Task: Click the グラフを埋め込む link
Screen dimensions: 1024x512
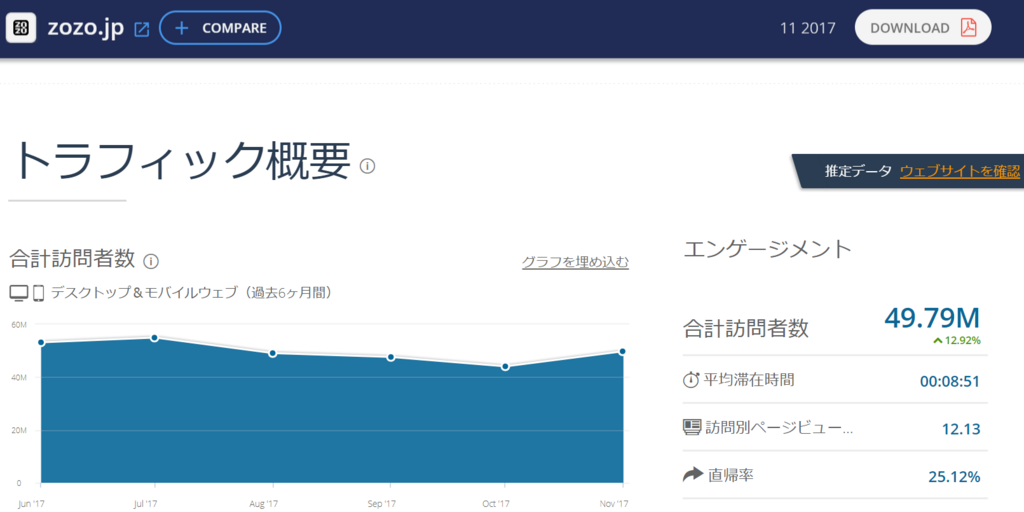Action: tap(575, 263)
